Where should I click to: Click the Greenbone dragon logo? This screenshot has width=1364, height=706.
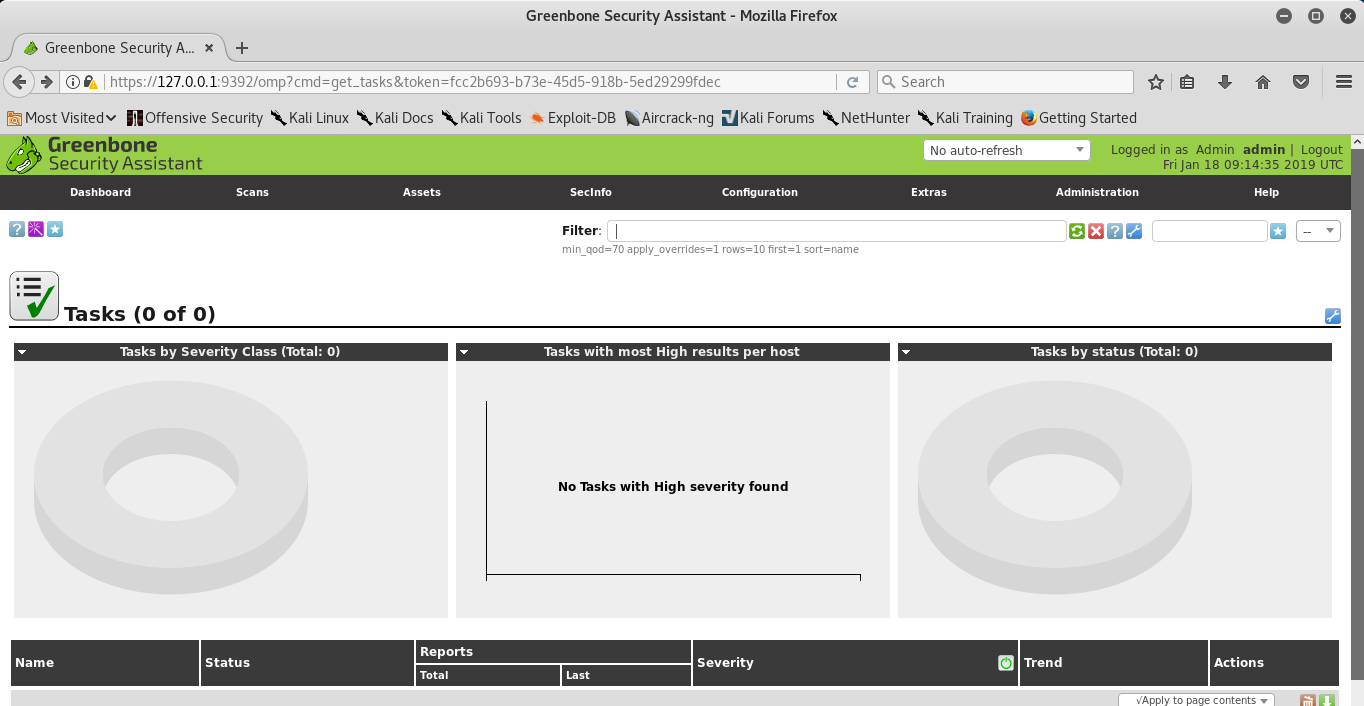point(24,155)
